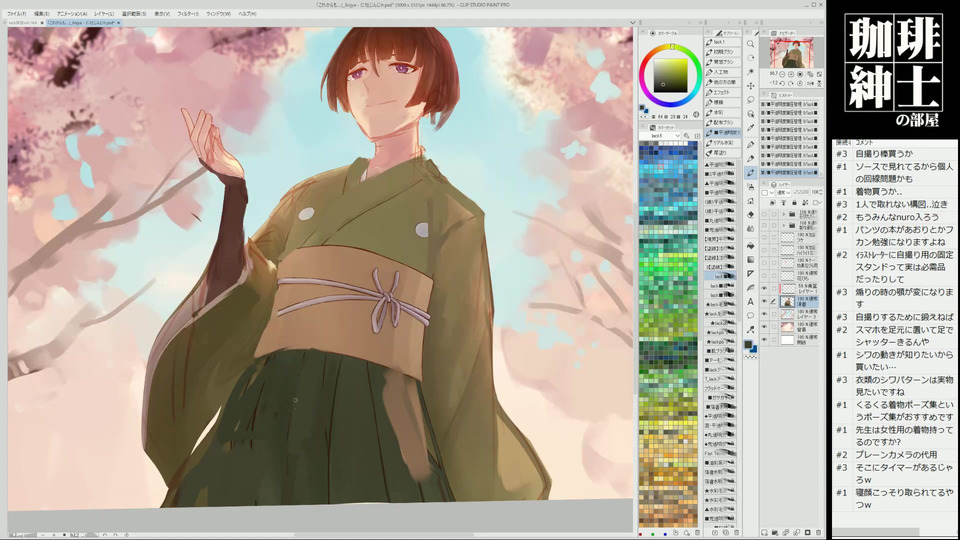This screenshot has width=960, height=540.
Task: Expand the topmost layer folder
Action: point(784,214)
